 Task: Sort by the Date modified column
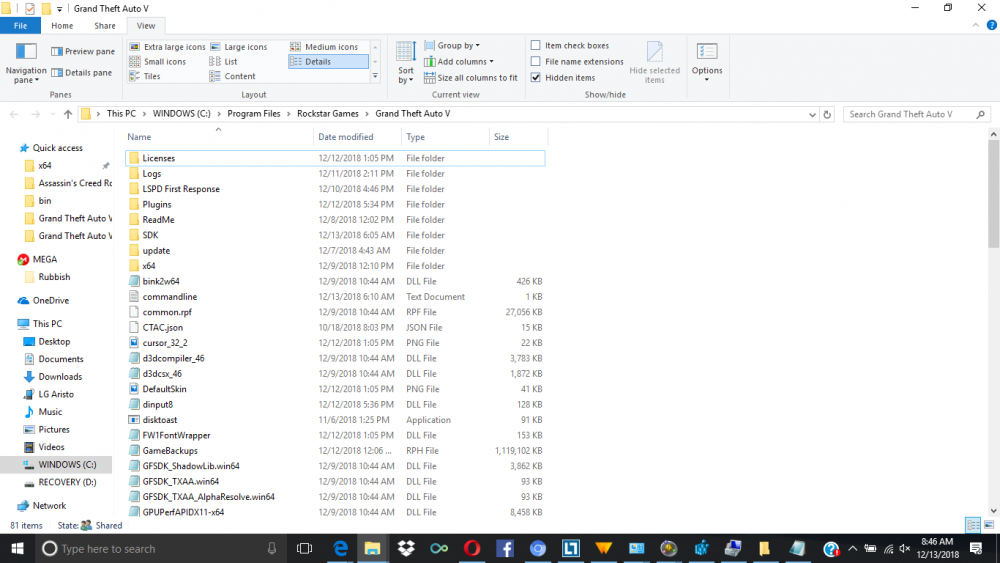pos(357,136)
